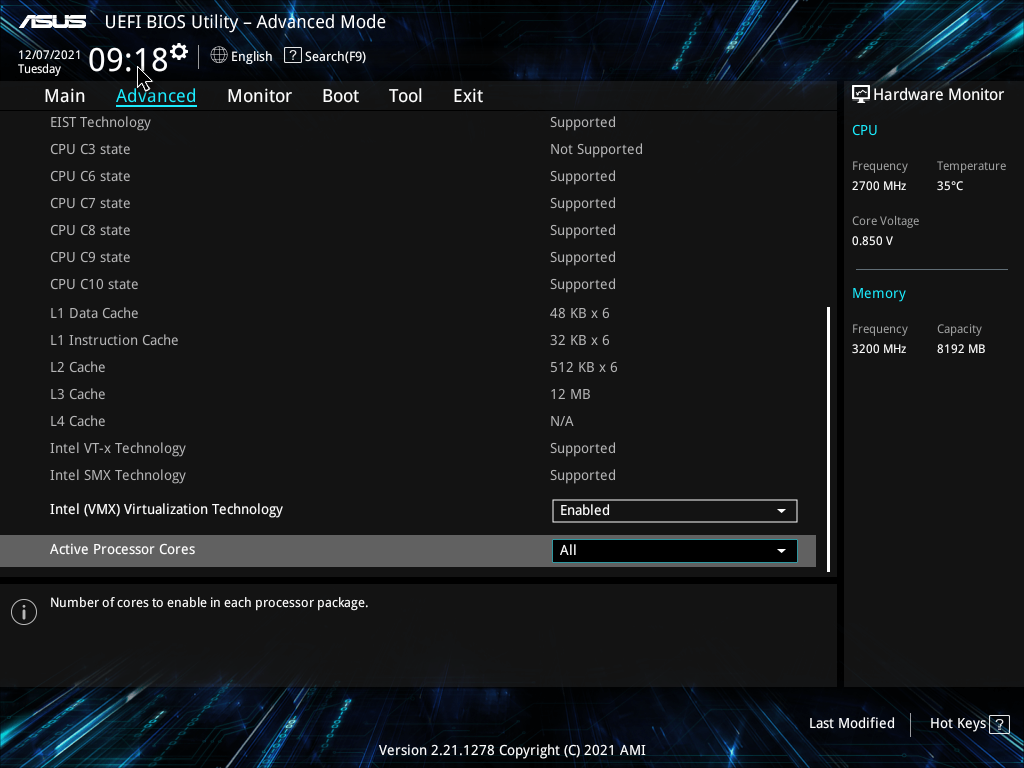The width and height of the screenshot is (1024, 768).
Task: Click the Memory heading in Hardware Monitor
Action: point(878,293)
